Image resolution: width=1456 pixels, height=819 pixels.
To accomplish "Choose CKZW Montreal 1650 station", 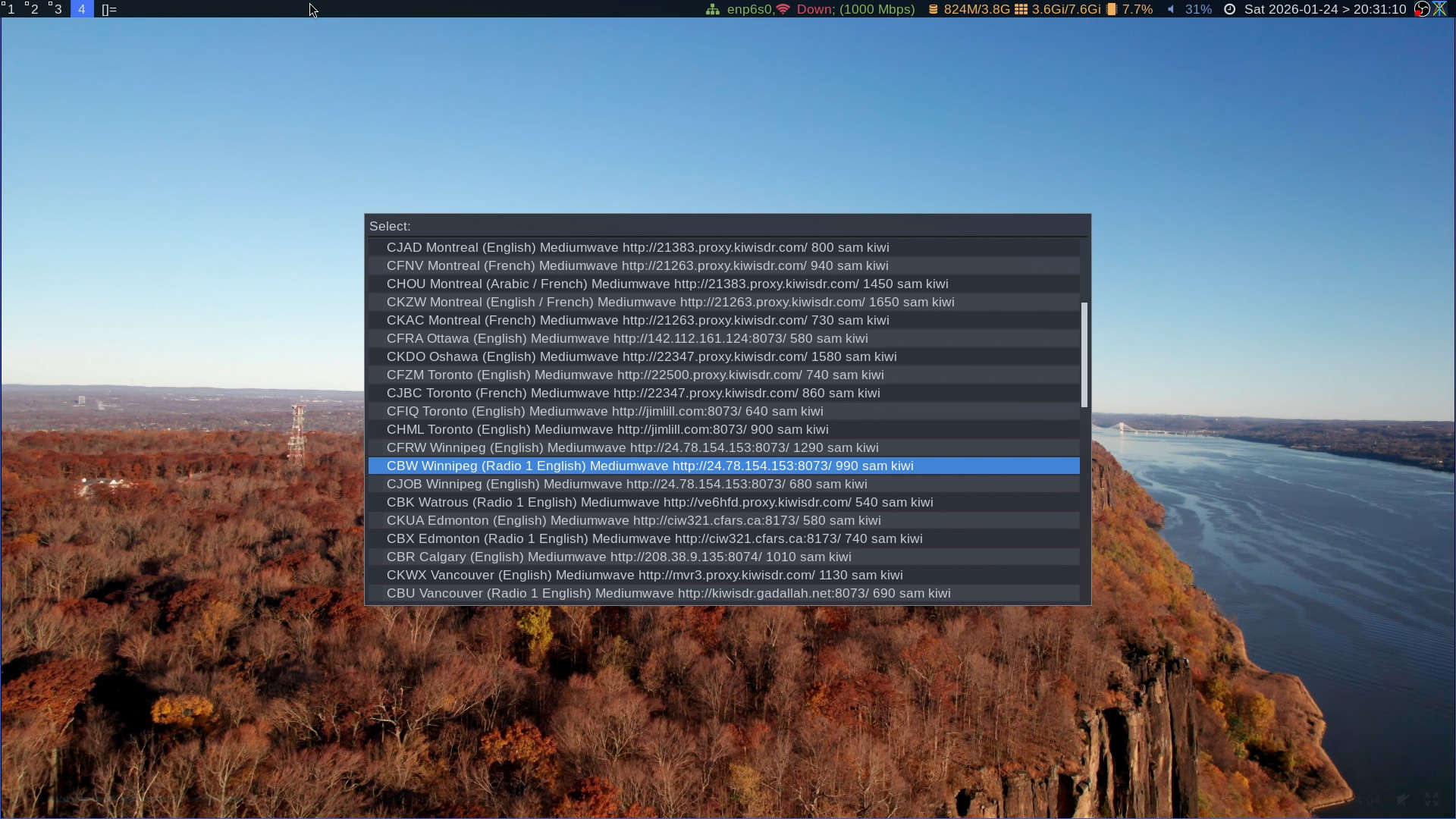I will coord(724,302).
